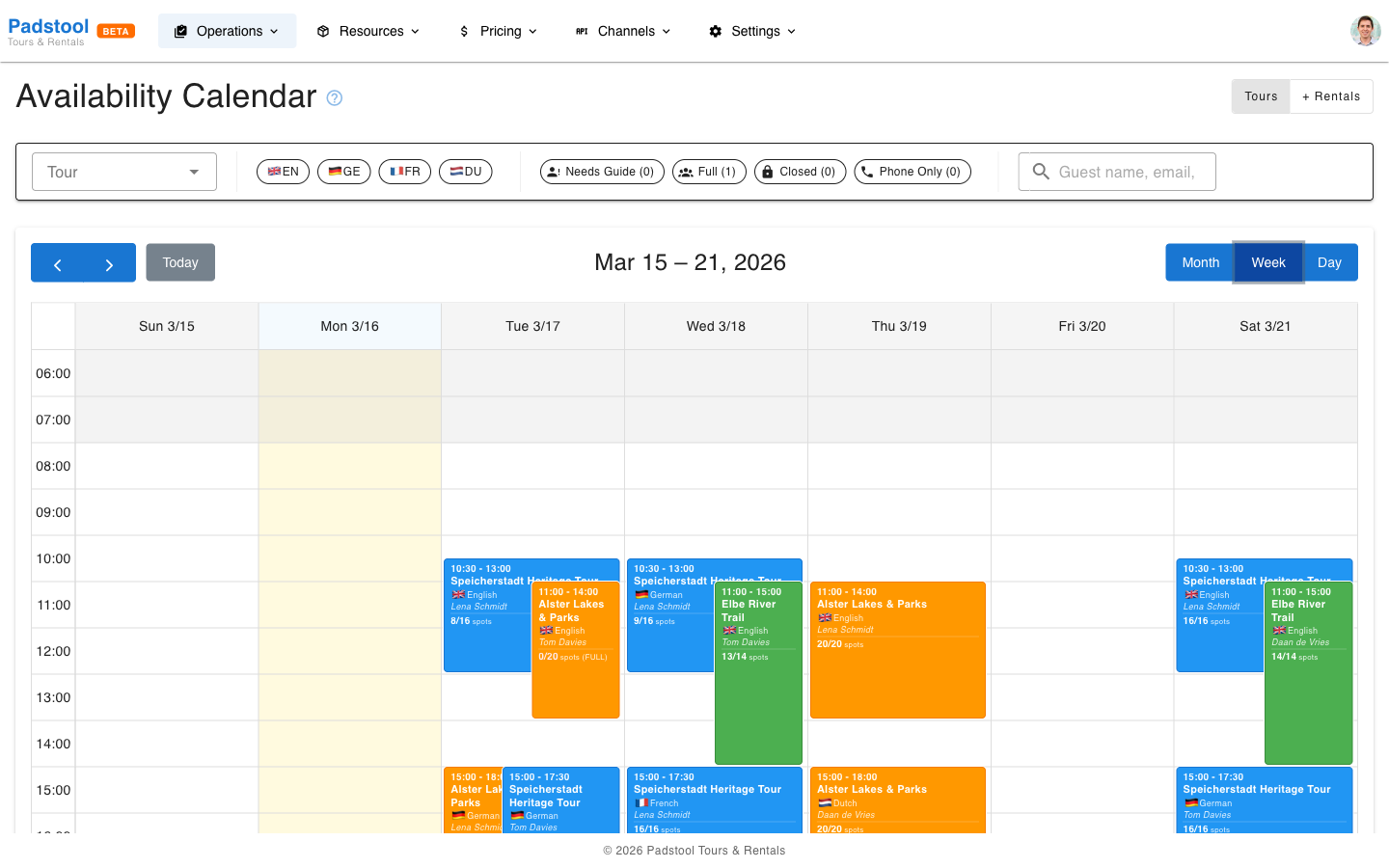
Task: Click the help icon beside Availability Calendar
Action: tap(335, 97)
